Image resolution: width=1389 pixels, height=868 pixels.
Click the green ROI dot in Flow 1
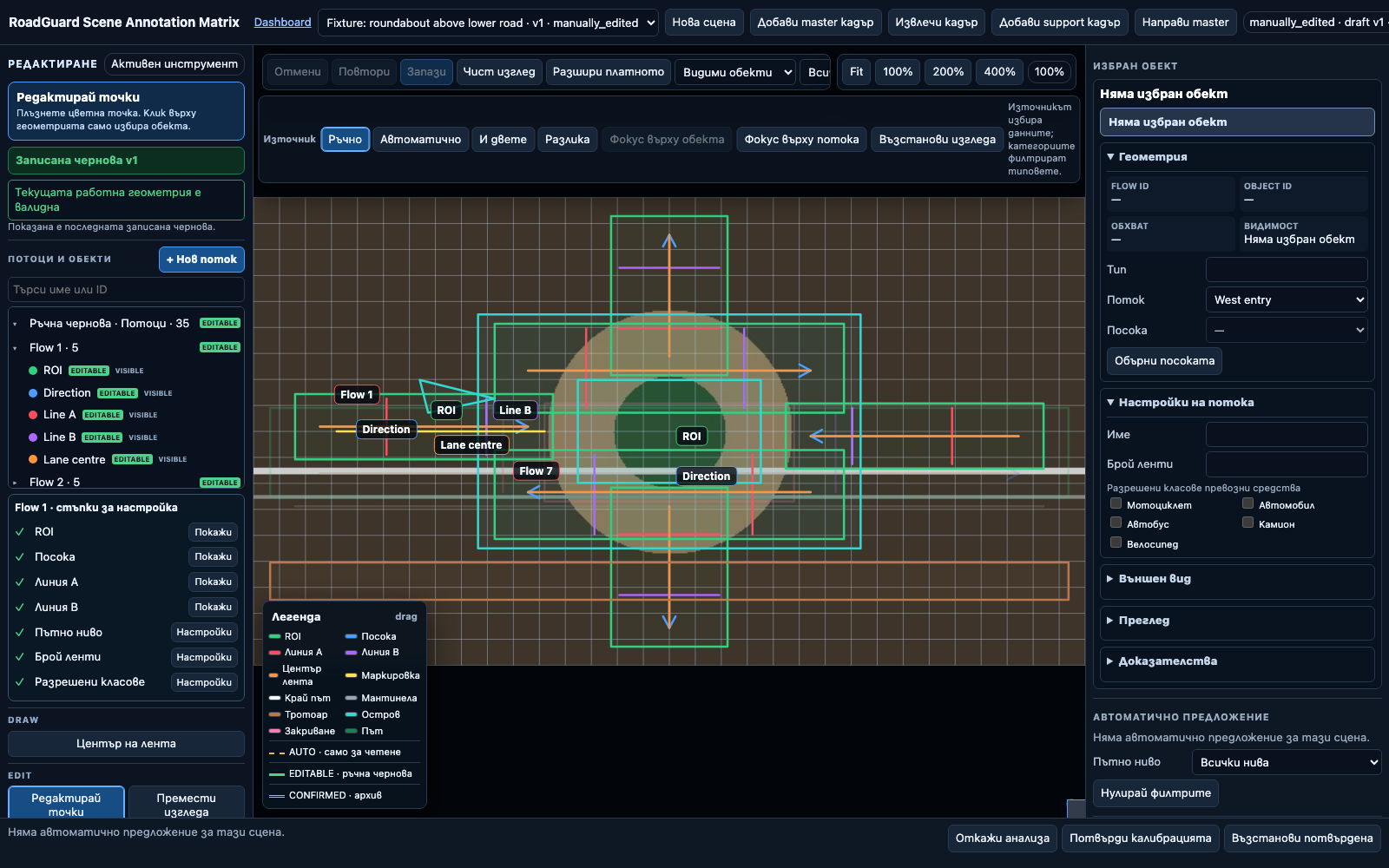click(33, 371)
